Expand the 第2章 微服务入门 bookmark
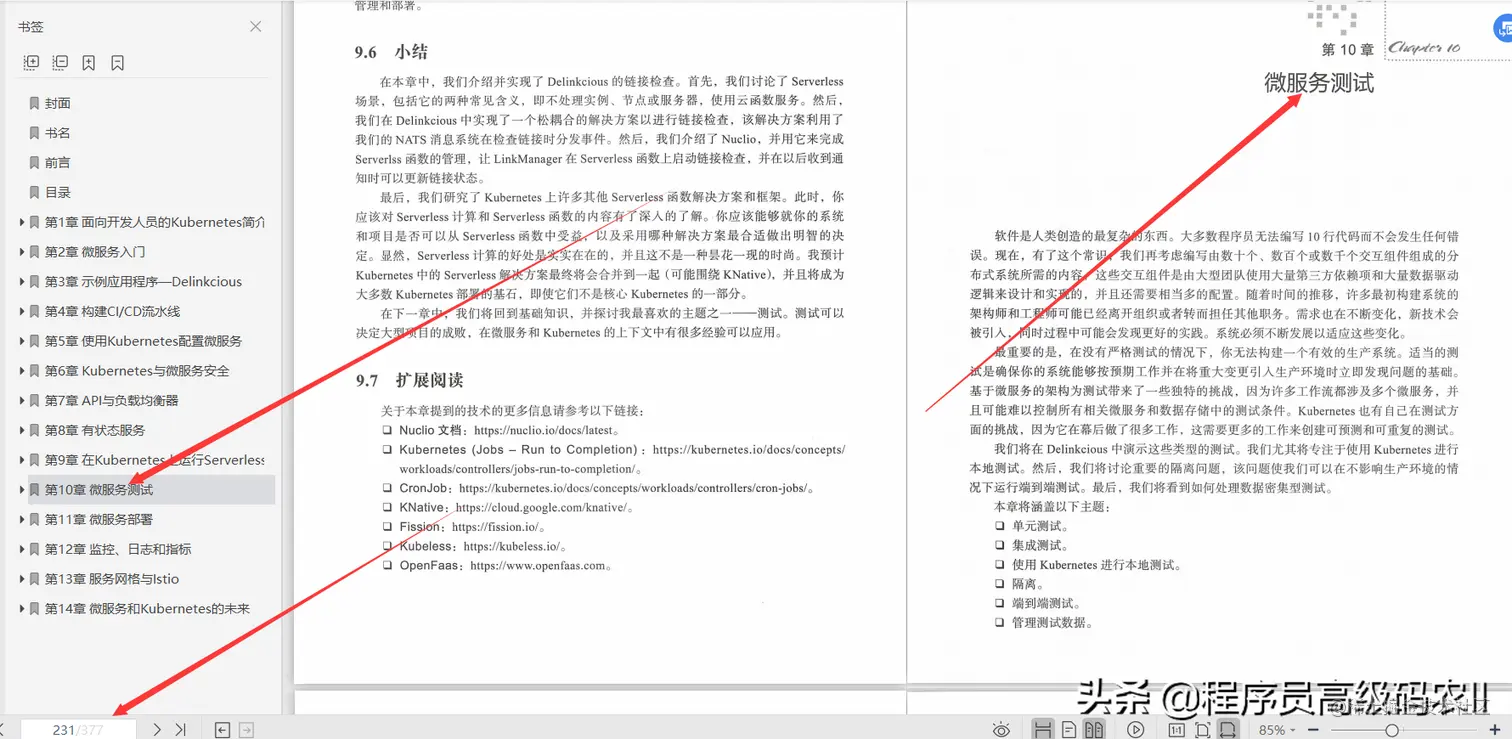This screenshot has width=1512, height=739. tap(22, 251)
